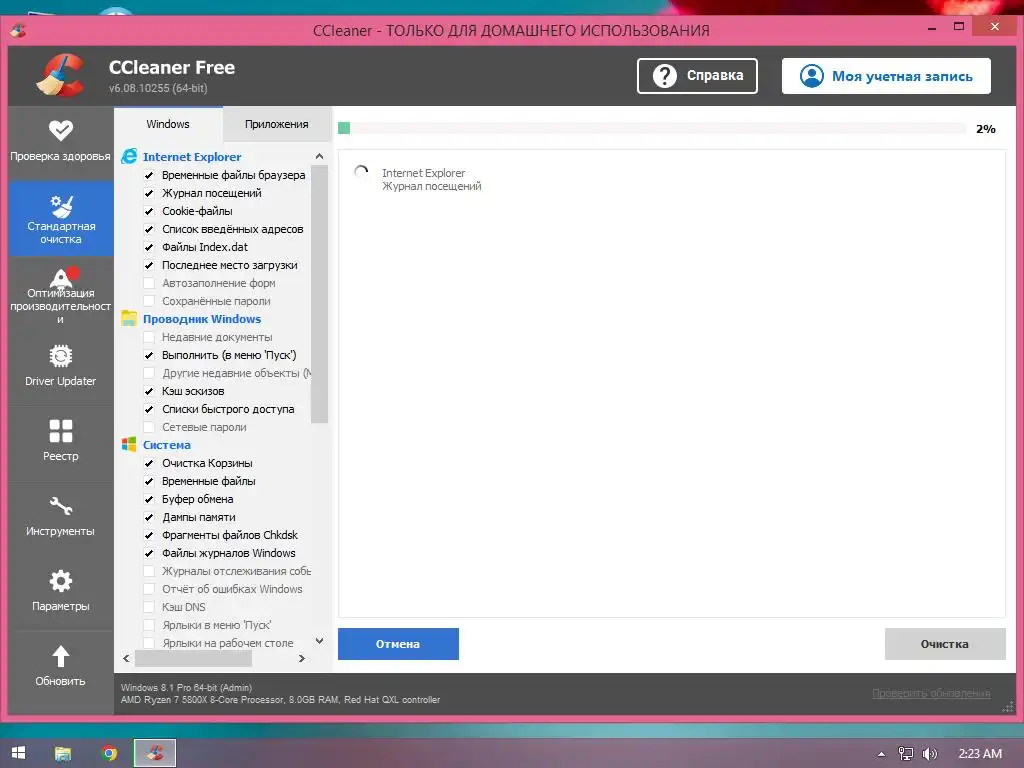Uncheck Cookie-файлы checkbox
The image size is (1024, 768).
149,211
